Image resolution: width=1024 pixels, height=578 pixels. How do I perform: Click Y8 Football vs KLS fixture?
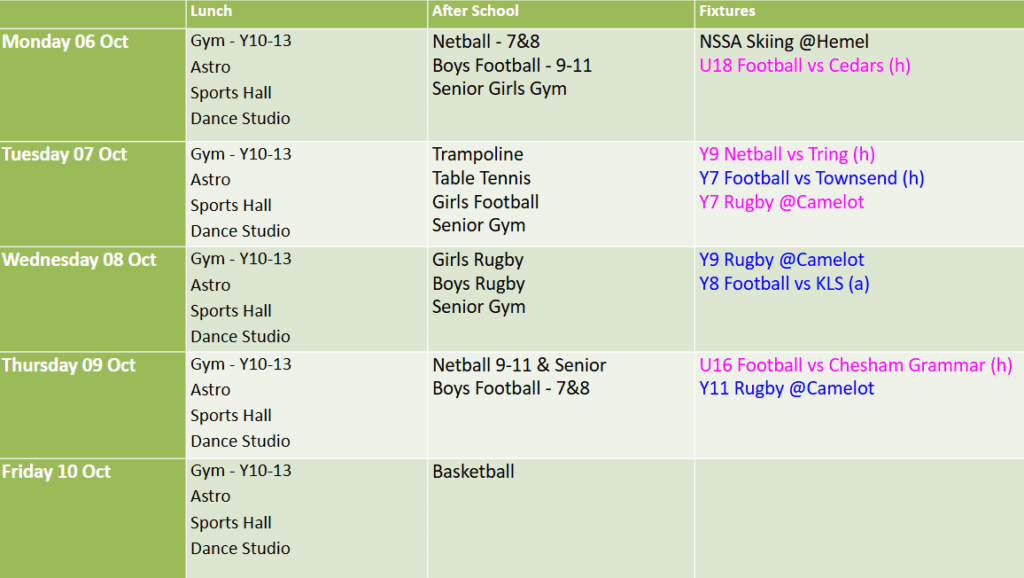pos(784,283)
